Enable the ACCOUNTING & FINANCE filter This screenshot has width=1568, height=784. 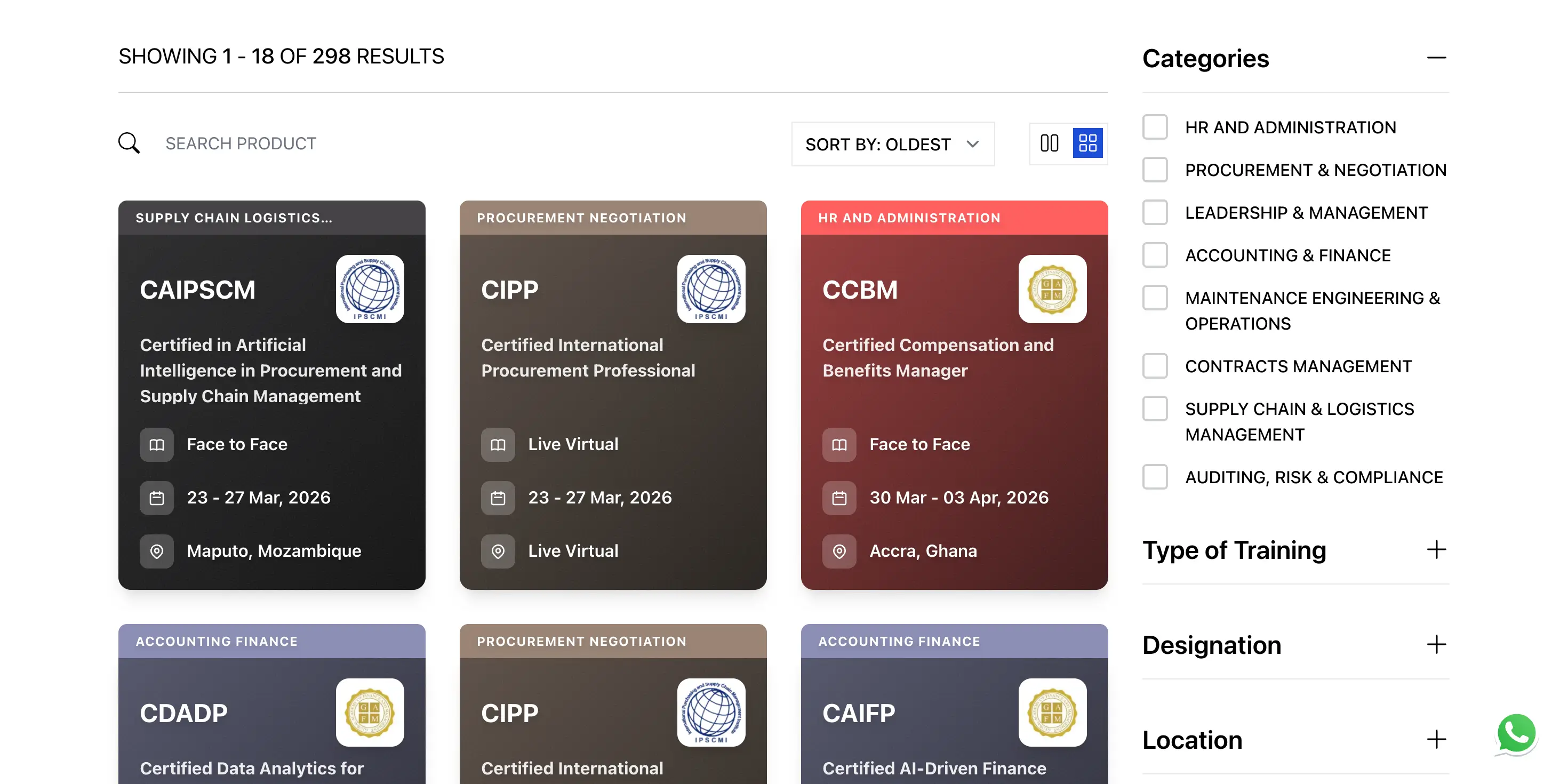click(1154, 255)
